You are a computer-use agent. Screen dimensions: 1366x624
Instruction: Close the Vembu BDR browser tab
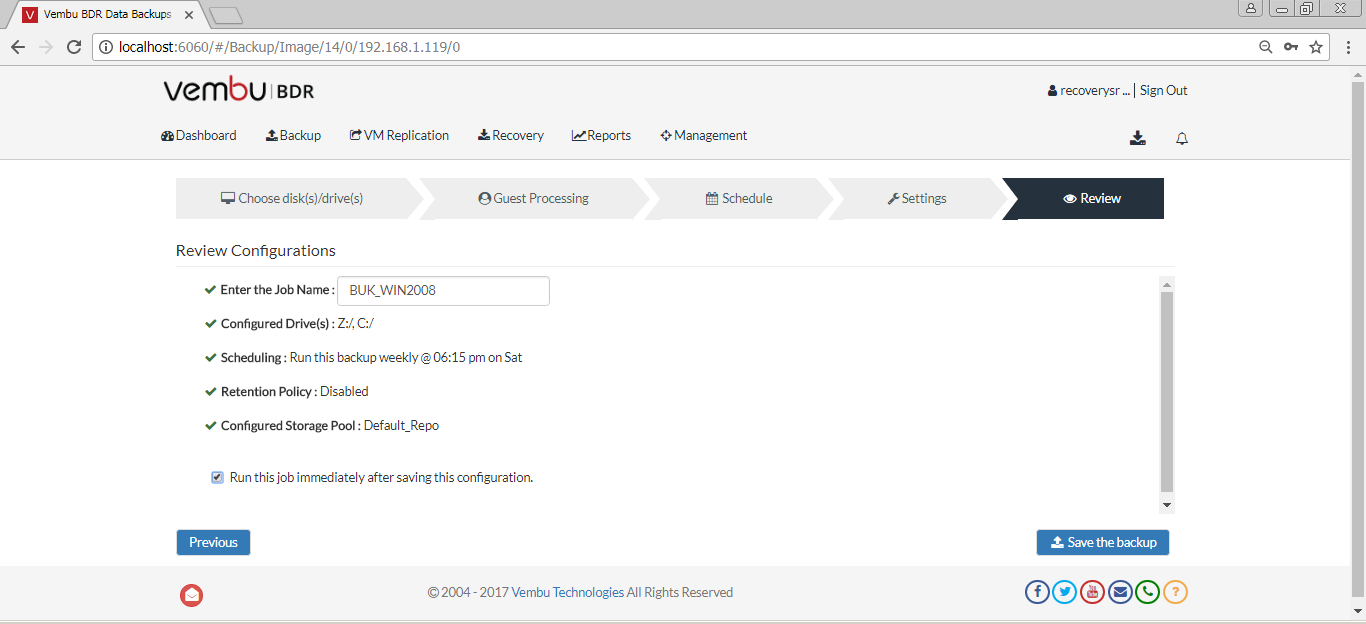click(189, 15)
